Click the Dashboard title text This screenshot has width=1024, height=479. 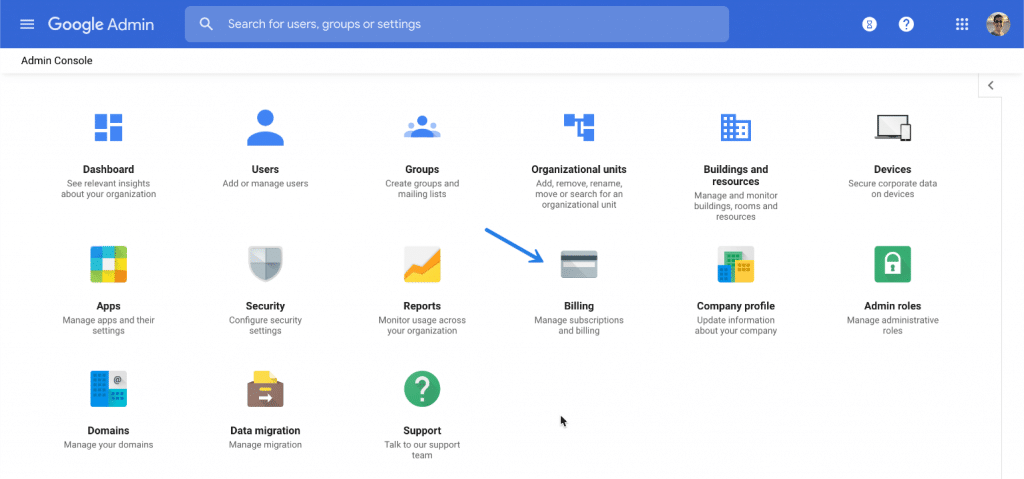pos(108,169)
